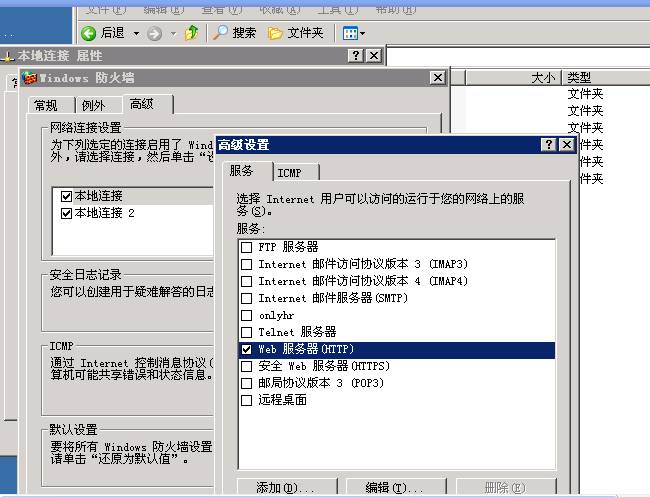Enable the 远程桌面 checkbox
Viewport: 650px width, 497px height.
coord(247,400)
